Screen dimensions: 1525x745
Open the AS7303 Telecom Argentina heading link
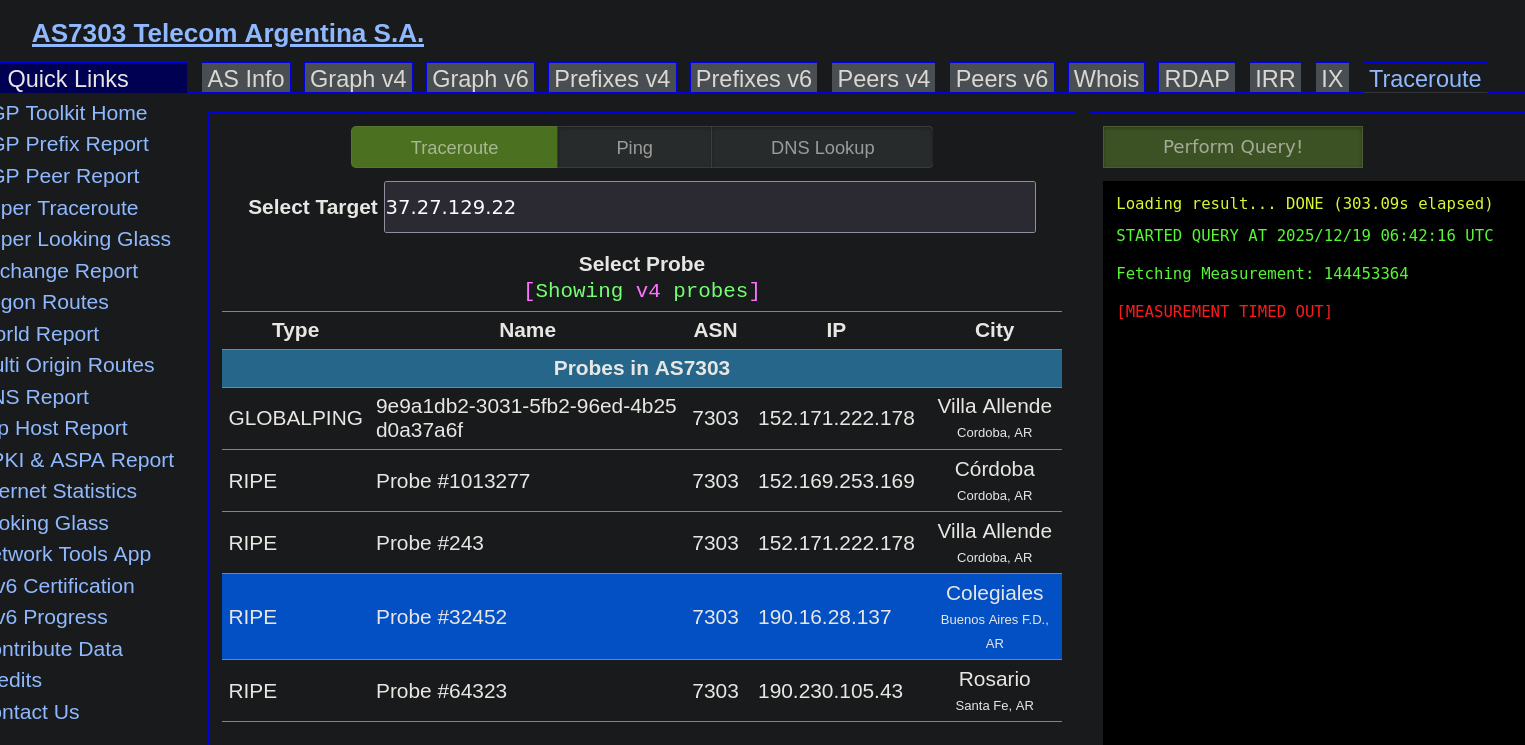tap(228, 33)
